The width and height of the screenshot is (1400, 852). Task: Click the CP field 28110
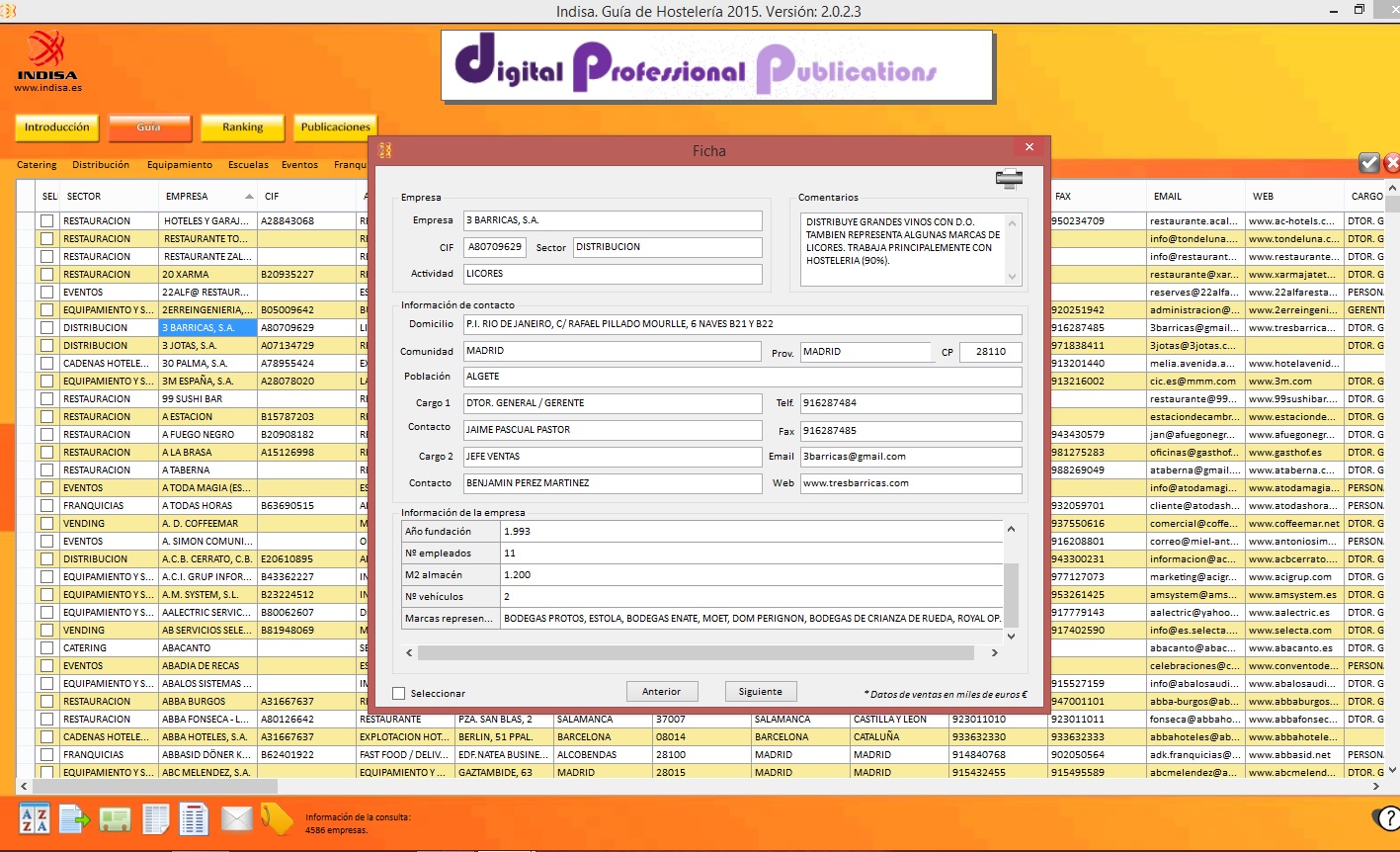click(990, 352)
